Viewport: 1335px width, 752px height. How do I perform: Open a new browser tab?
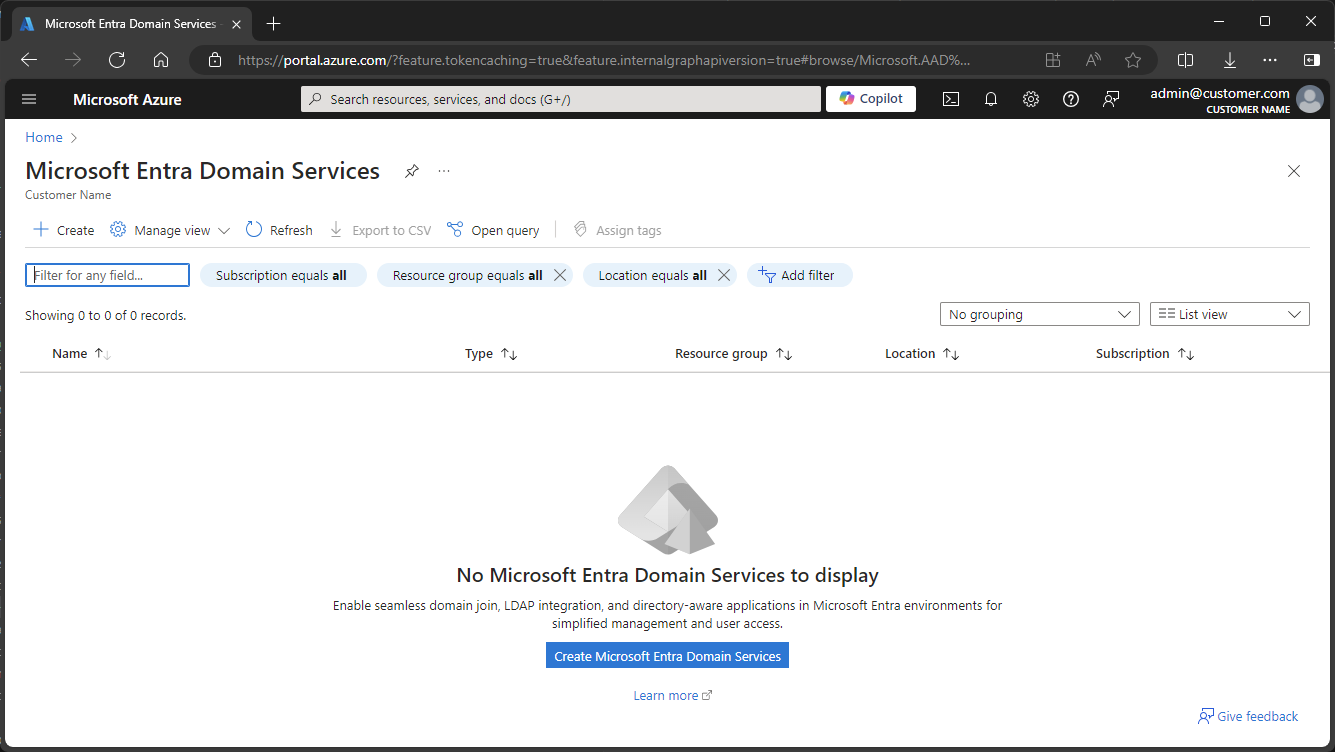pos(274,23)
